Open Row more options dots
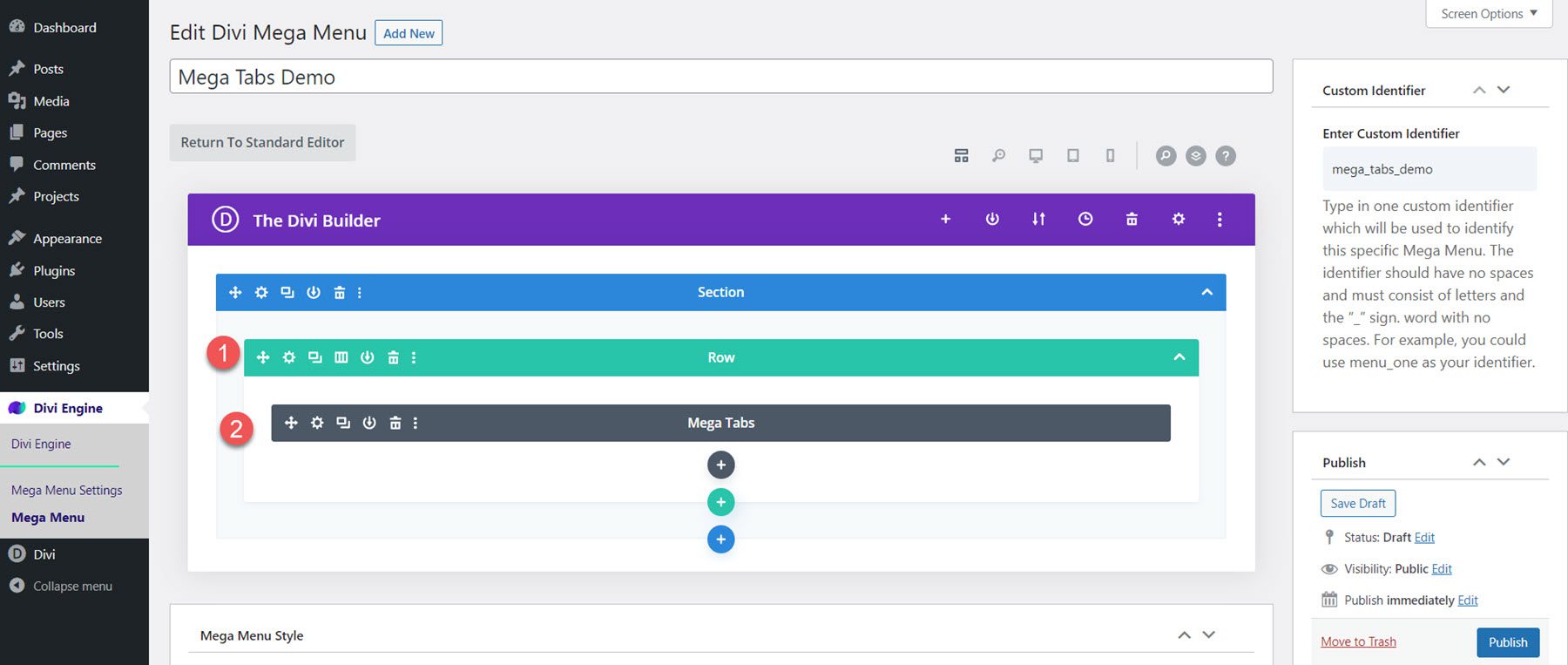This screenshot has height=665, width=1568. [414, 357]
